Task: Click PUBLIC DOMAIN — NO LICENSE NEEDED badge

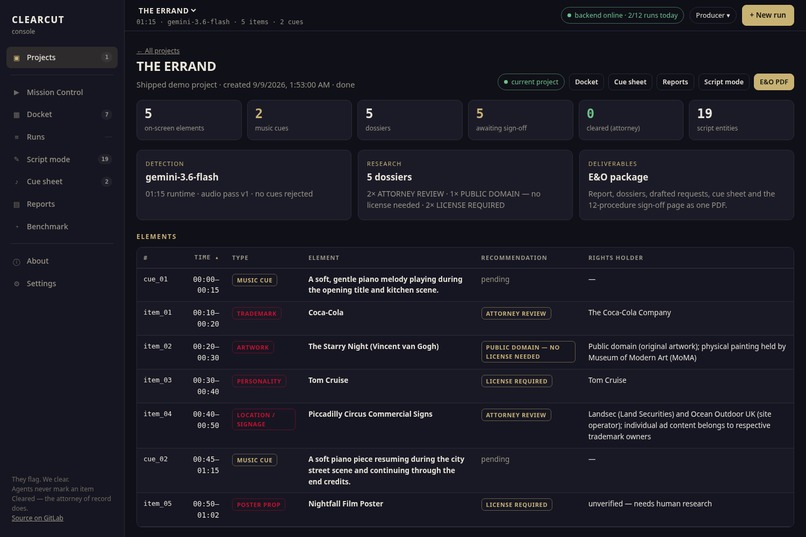Action: (x=528, y=352)
